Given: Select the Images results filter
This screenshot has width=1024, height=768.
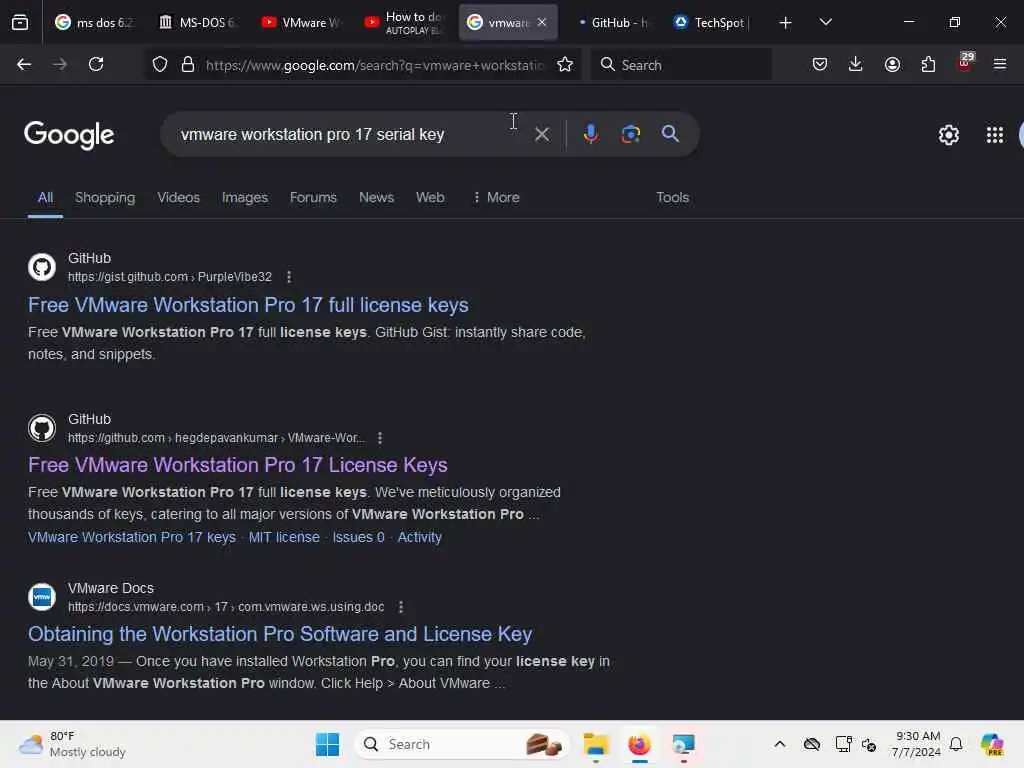Looking at the screenshot, I should 245,197.
